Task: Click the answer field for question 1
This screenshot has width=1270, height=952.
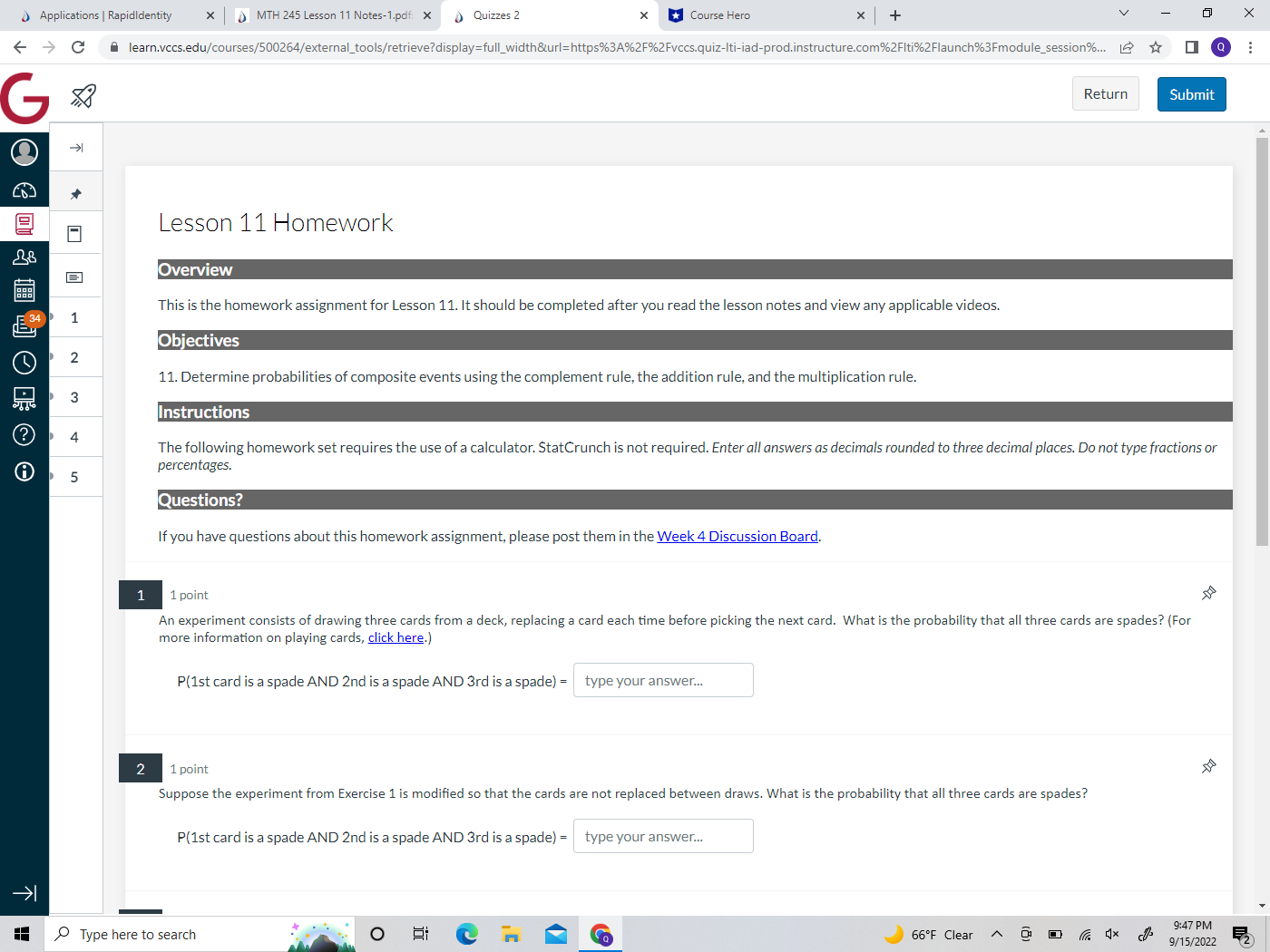Action: pos(662,680)
